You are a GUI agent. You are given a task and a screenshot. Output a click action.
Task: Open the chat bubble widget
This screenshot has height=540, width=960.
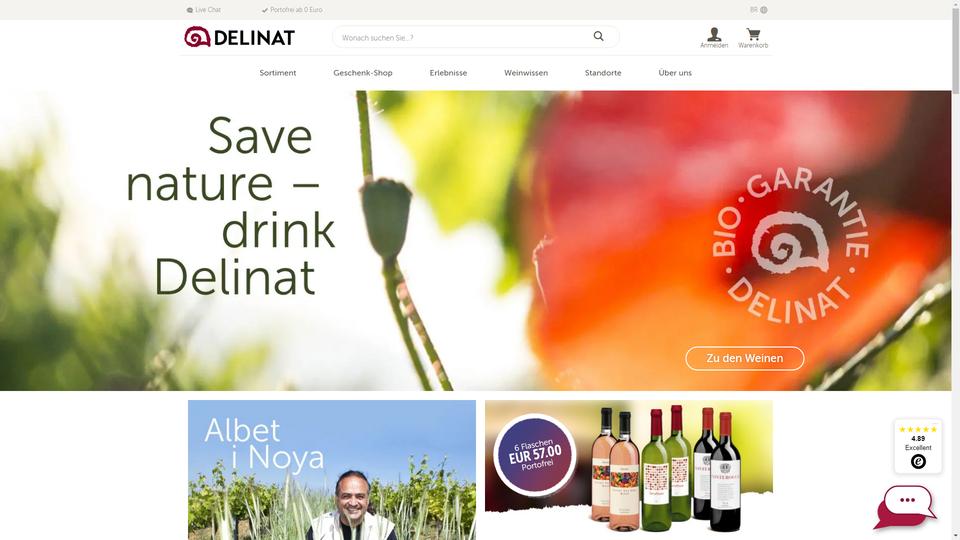point(905,507)
